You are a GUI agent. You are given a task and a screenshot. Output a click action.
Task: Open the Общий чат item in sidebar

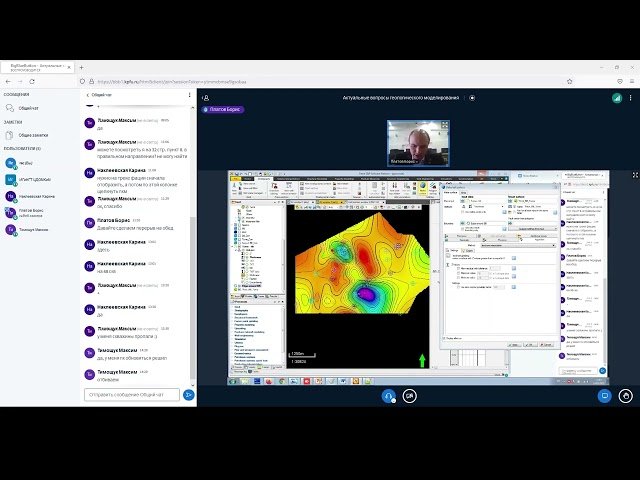(x=28, y=109)
